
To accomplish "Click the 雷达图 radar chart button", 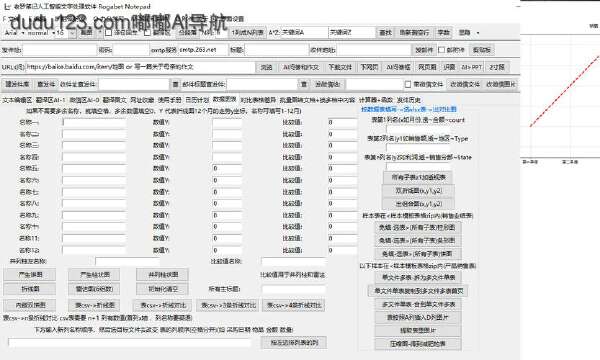I will tap(94, 289).
